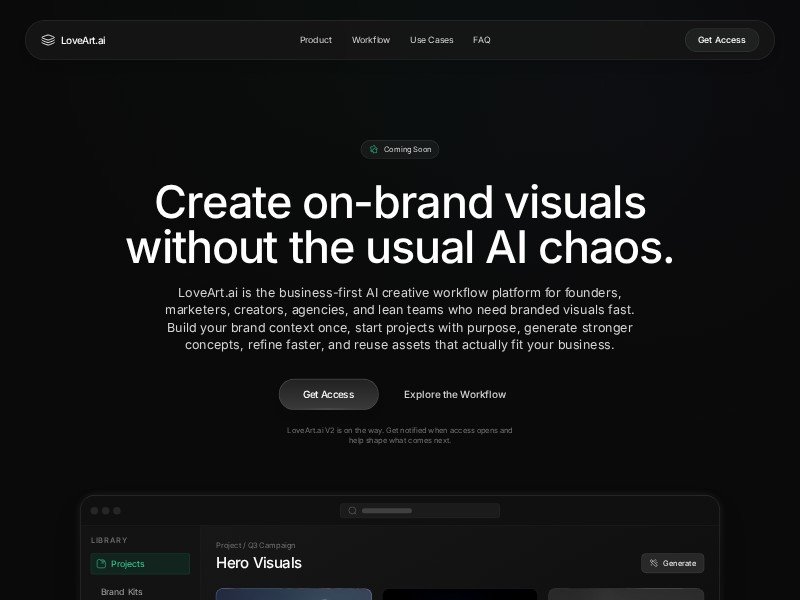The width and height of the screenshot is (800, 600).
Task: Click the sparkle icon in Coming Soon badge
Action: pyautogui.click(x=374, y=150)
